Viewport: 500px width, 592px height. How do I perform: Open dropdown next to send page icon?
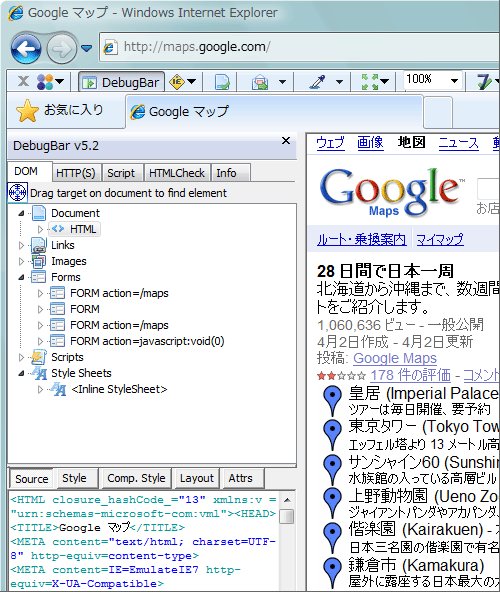(x=282, y=82)
